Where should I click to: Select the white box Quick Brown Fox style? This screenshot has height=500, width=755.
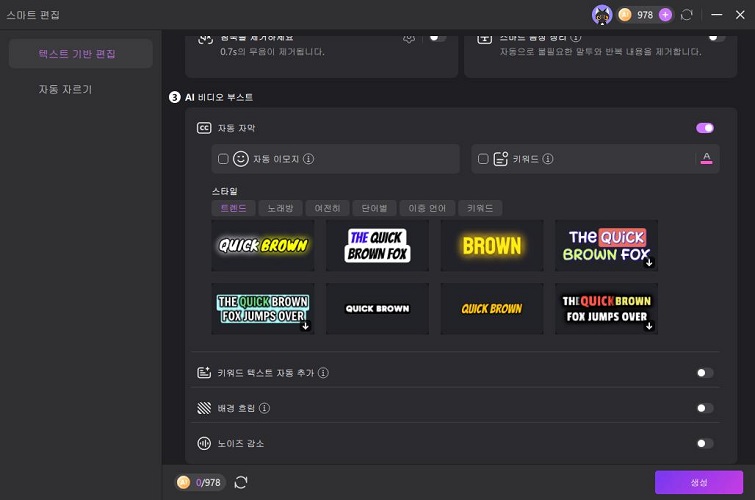378,246
